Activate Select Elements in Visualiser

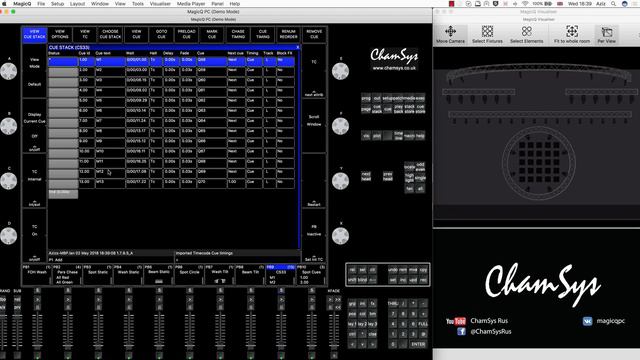click(527, 35)
